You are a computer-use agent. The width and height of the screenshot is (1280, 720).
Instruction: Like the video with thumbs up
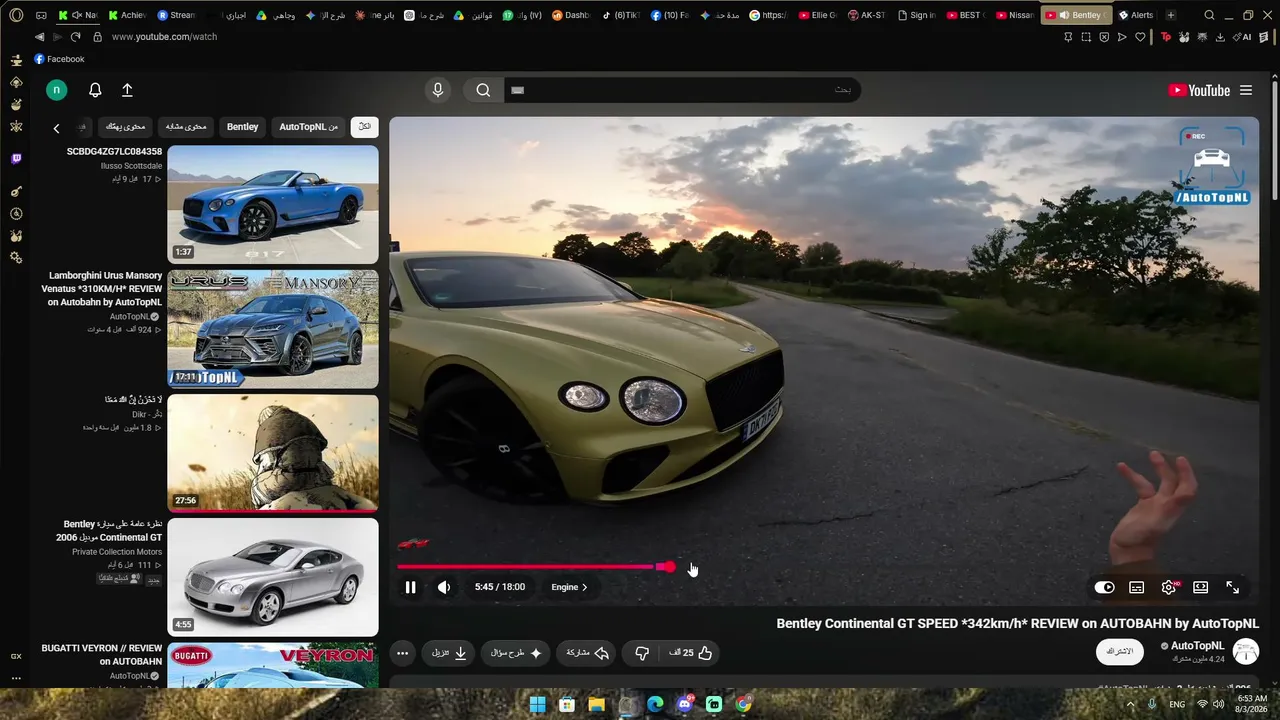tap(691, 653)
